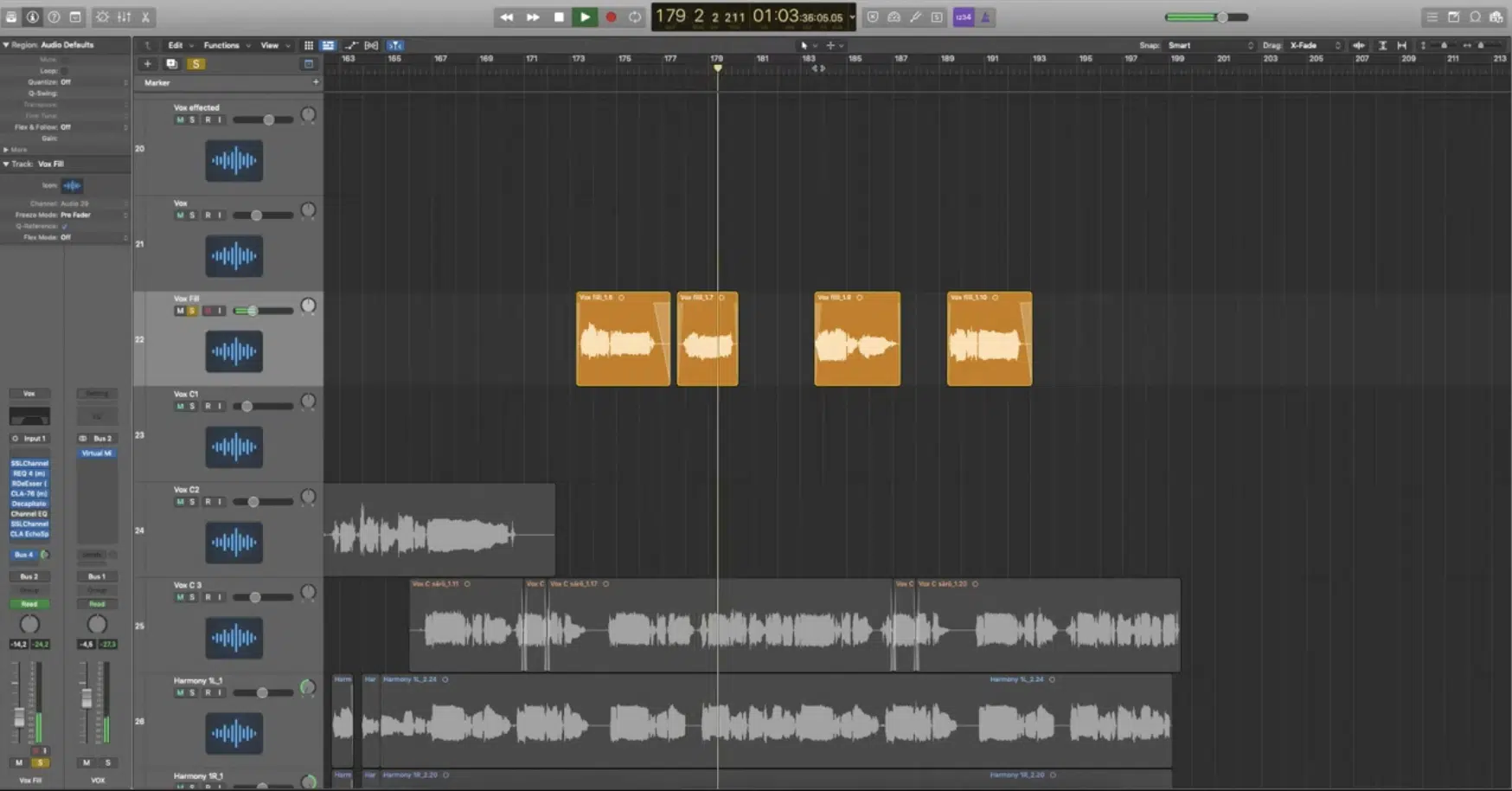Click the waveform zoom icon

1359,45
